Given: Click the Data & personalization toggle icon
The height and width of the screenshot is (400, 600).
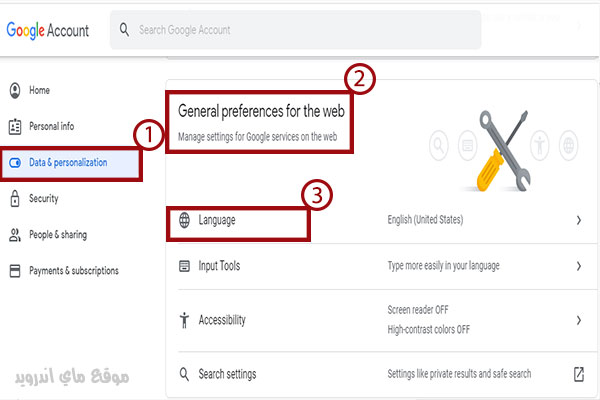Looking at the screenshot, I should (15, 163).
